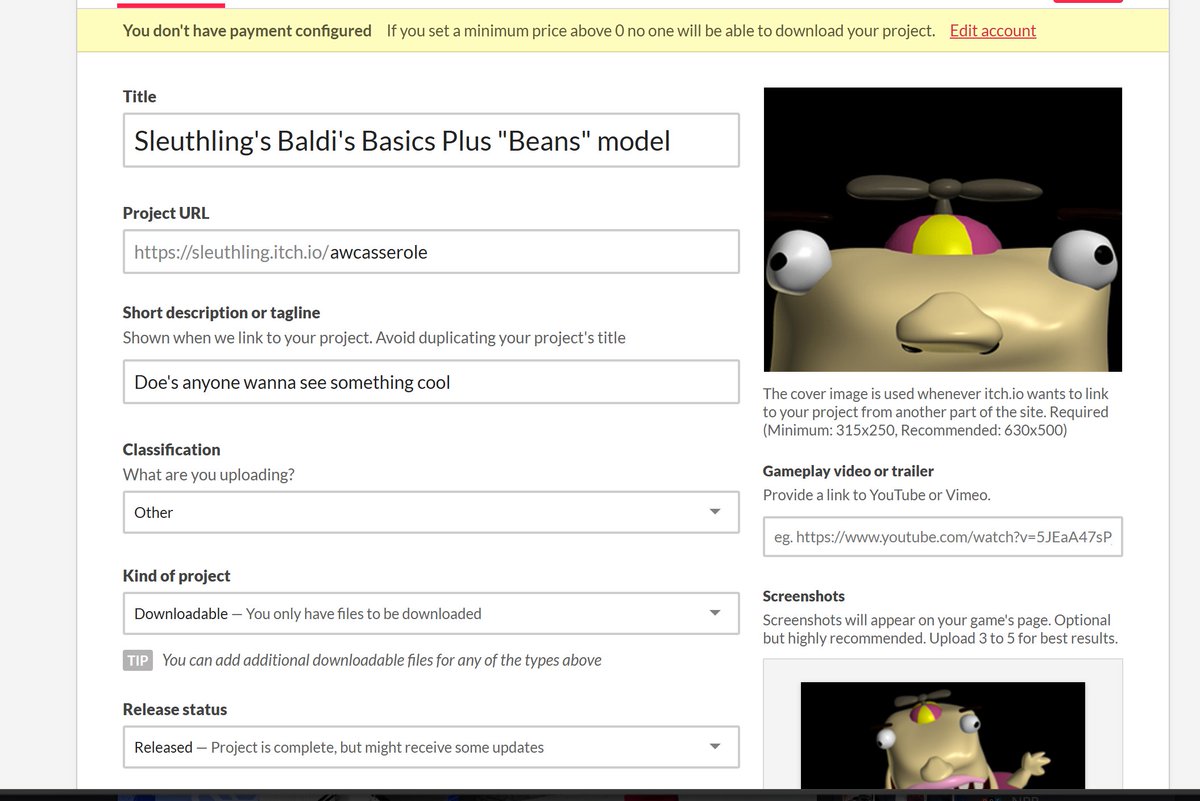Expand the Kind of project dropdown
The width and height of the screenshot is (1200, 801).
pyautogui.click(x=431, y=613)
